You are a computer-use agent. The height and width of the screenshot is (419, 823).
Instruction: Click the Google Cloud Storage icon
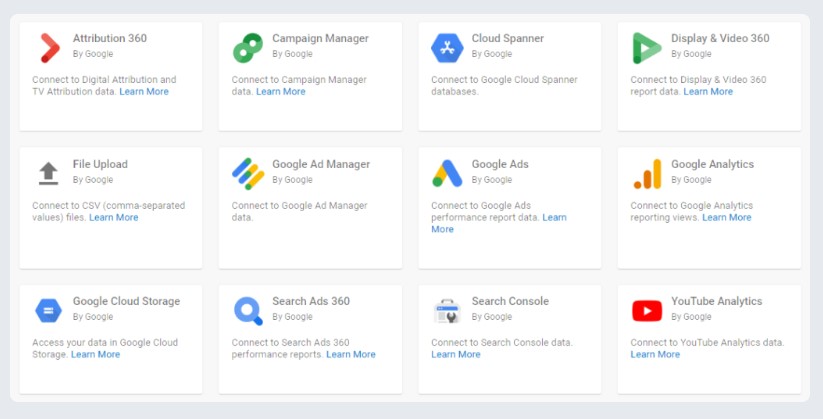tap(48, 310)
